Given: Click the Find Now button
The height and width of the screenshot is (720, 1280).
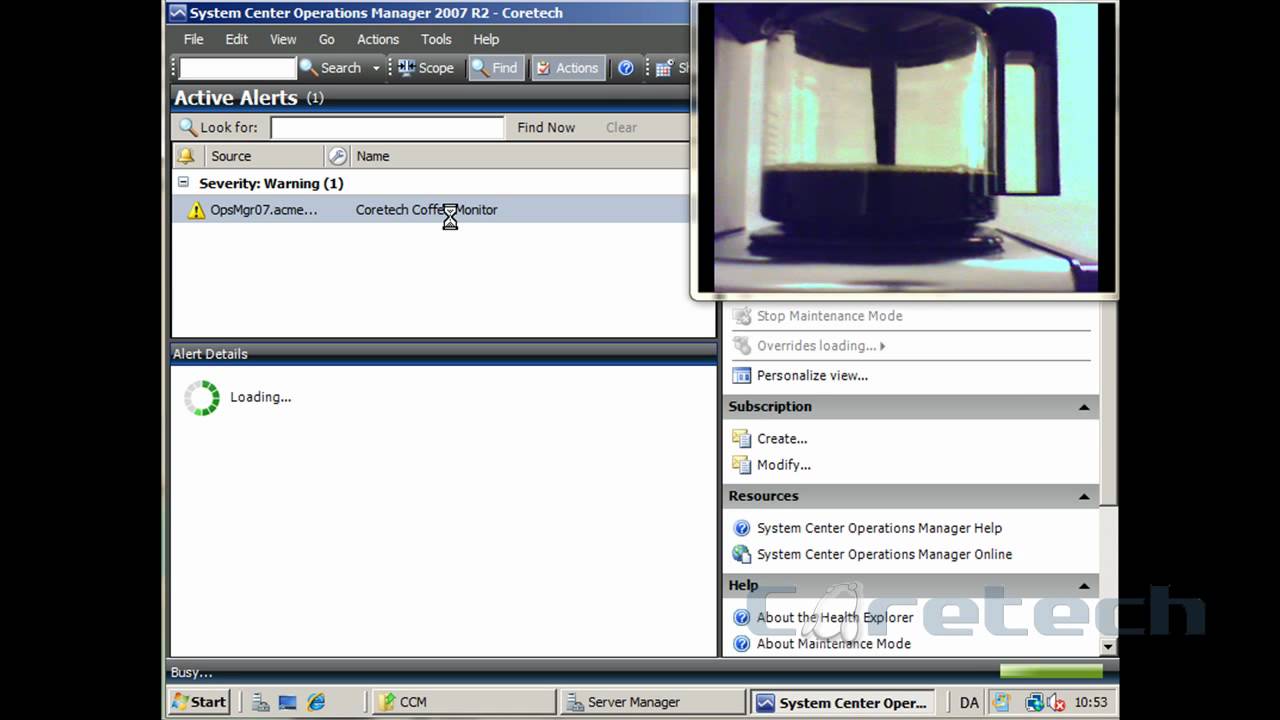Looking at the screenshot, I should [x=546, y=127].
